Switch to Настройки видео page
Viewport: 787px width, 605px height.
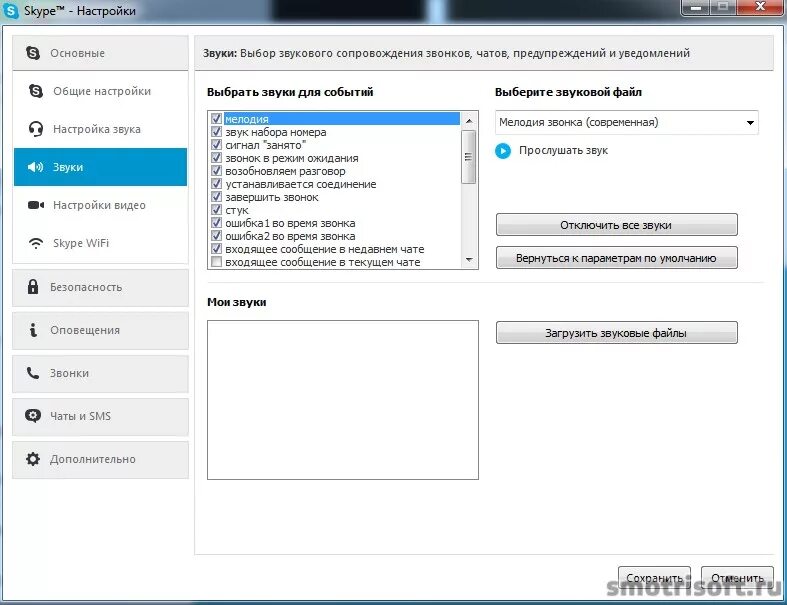point(100,205)
